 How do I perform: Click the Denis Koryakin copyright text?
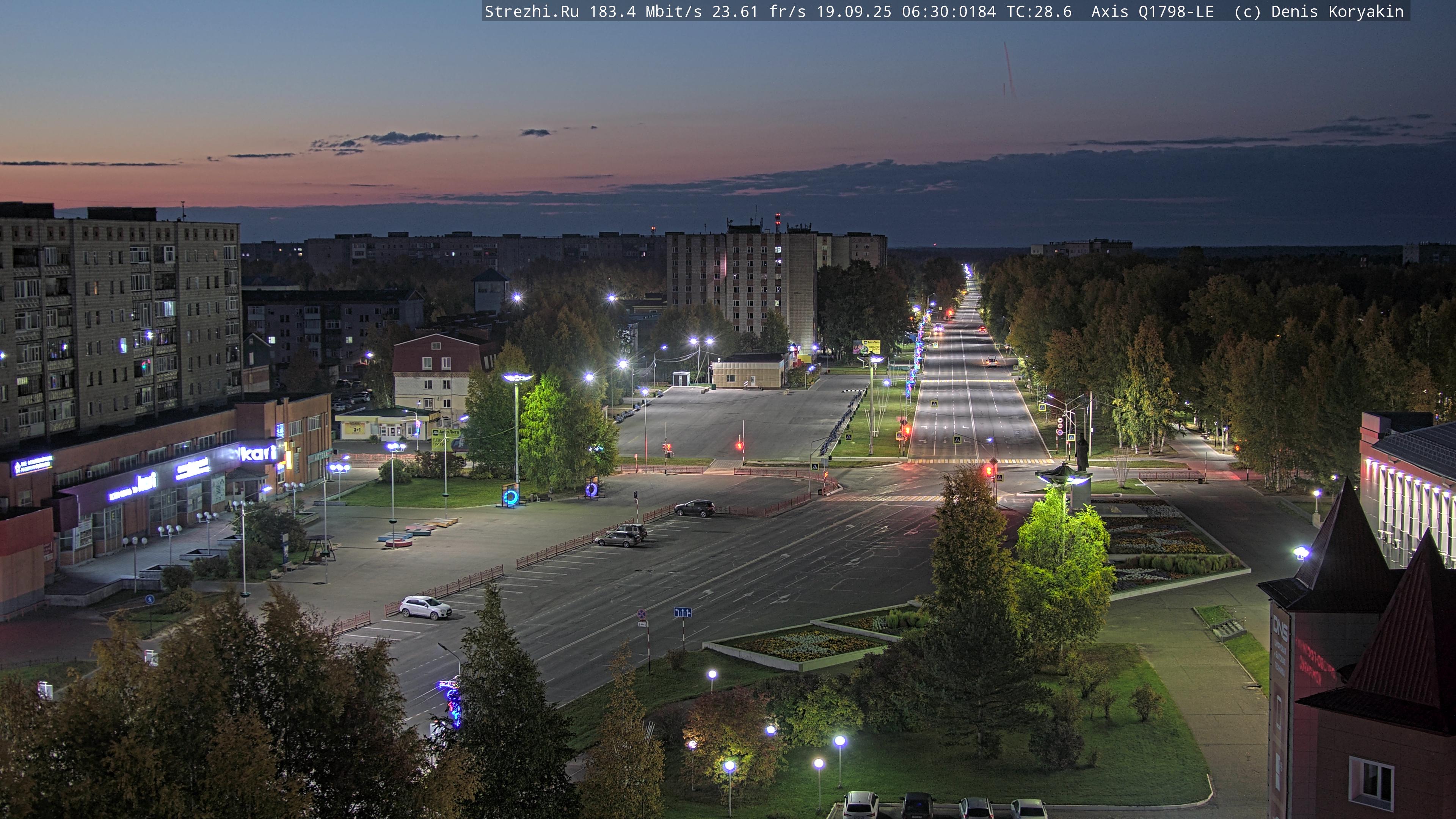1337,12
